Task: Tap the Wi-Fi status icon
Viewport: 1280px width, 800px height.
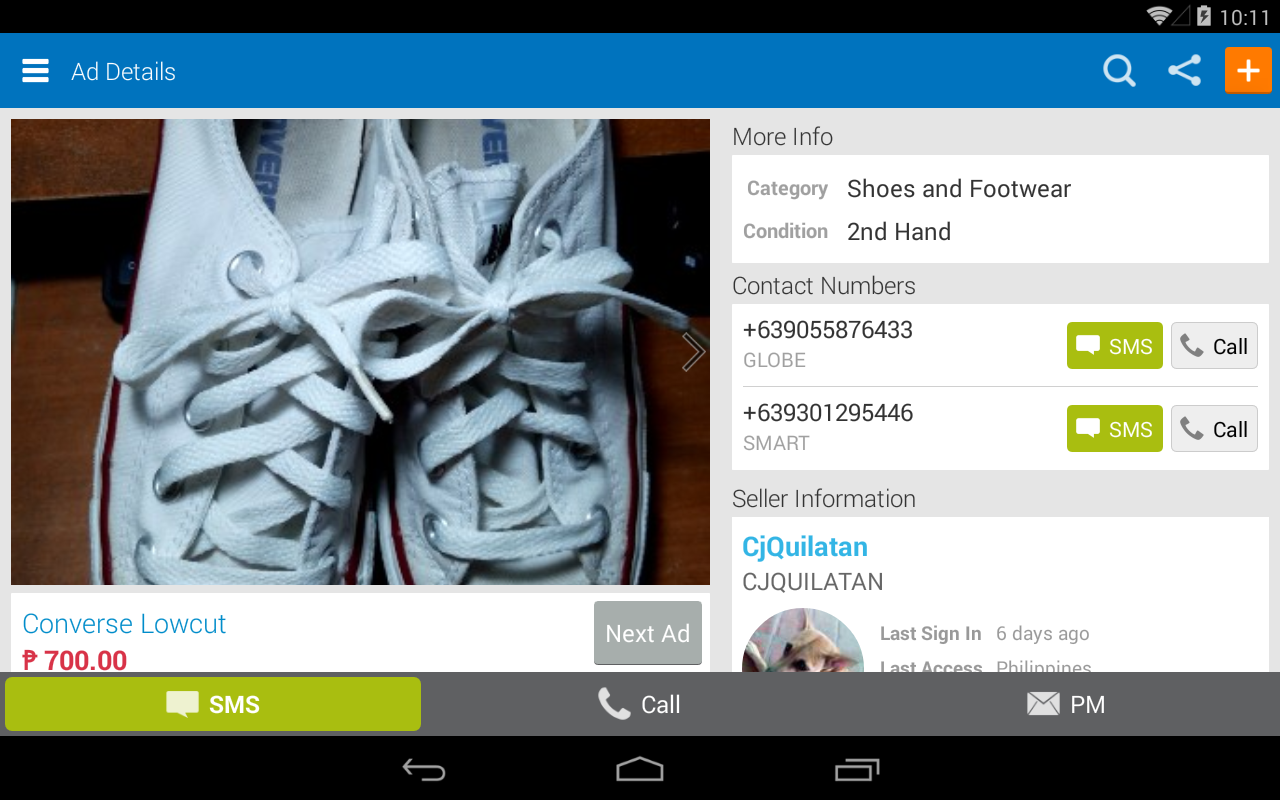Action: click(x=1158, y=16)
